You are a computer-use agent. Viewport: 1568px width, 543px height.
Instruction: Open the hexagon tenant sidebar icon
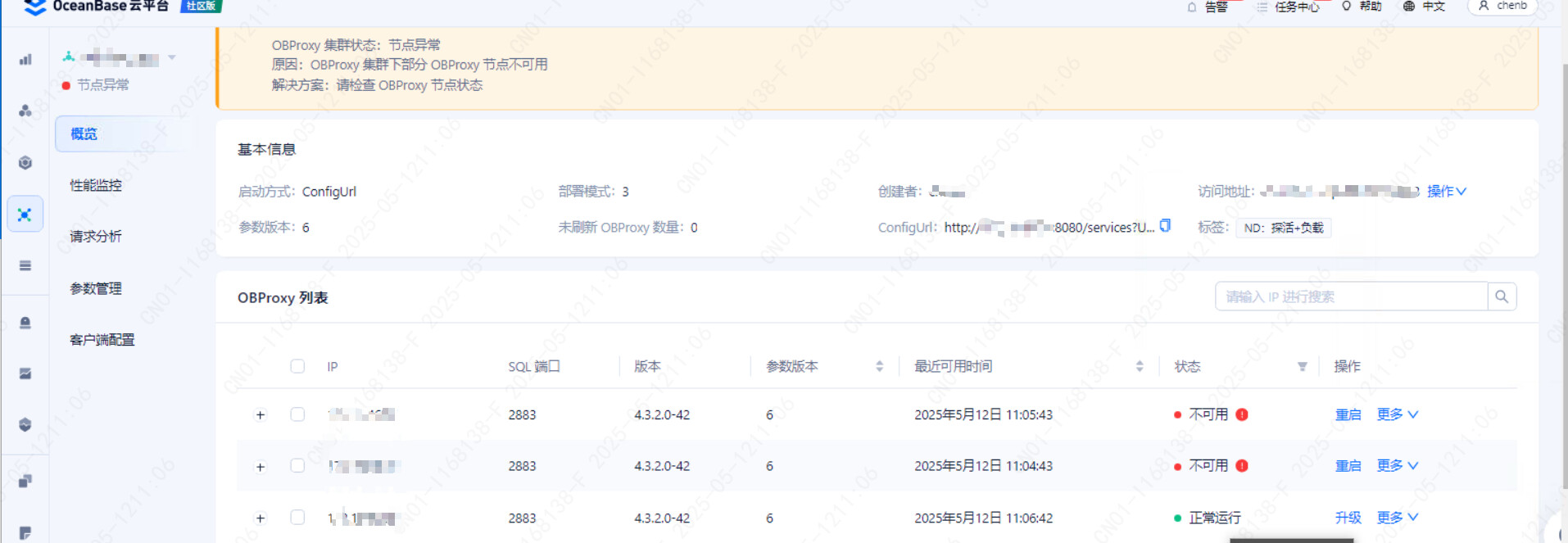coord(25,162)
